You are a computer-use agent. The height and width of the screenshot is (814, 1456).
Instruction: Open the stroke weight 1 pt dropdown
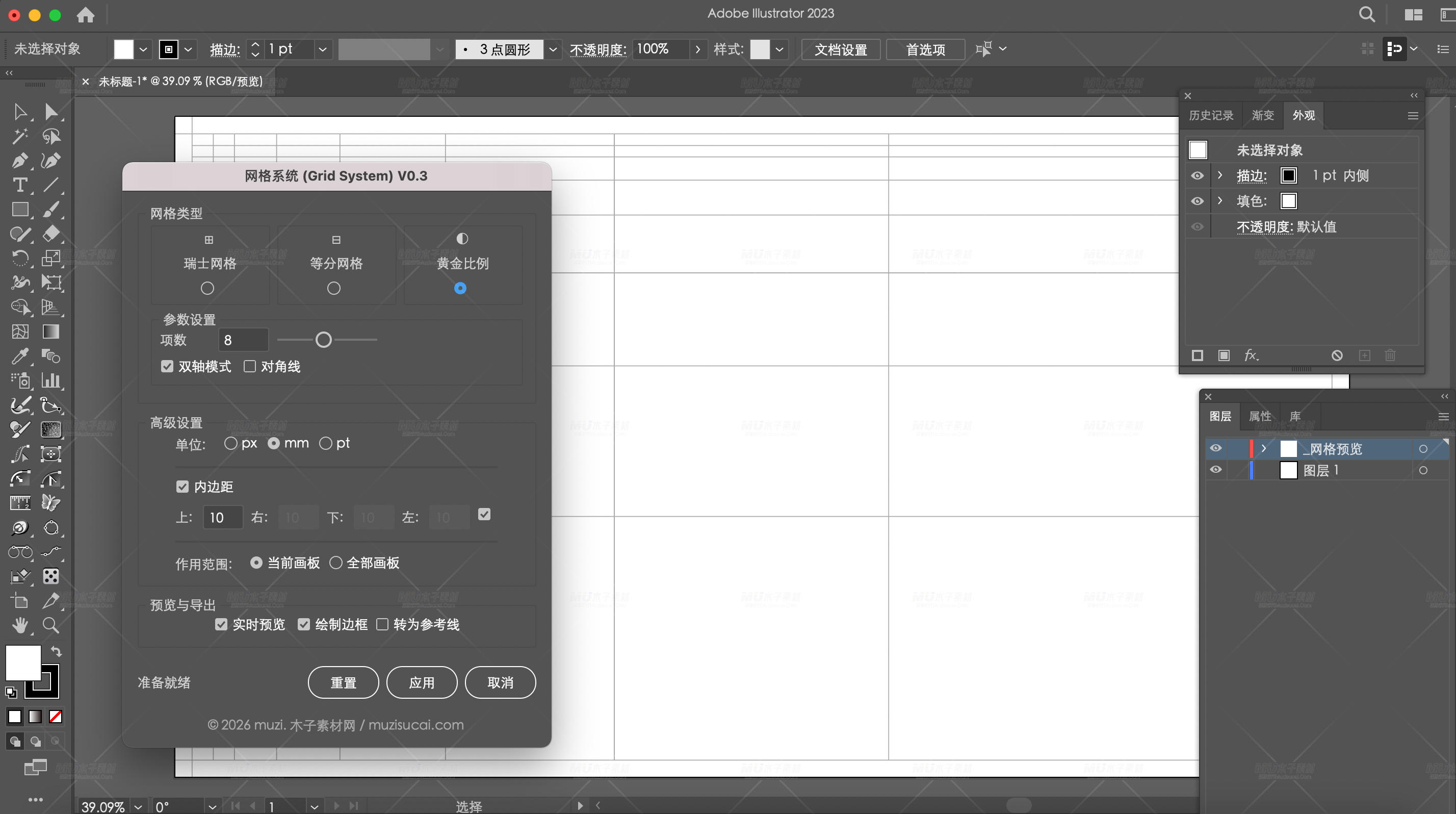tap(322, 49)
